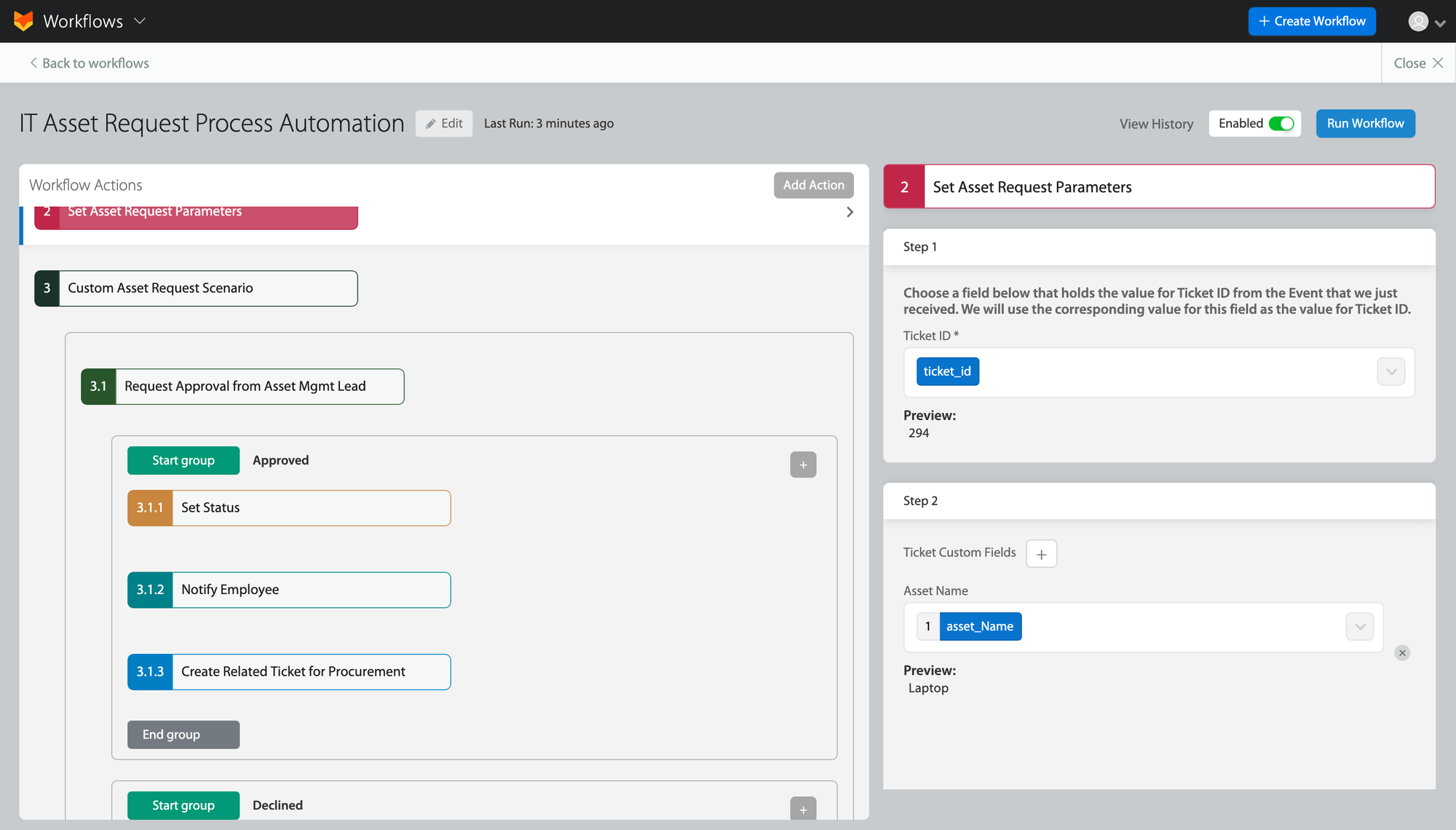This screenshot has width=1456, height=830.
Task: Click the fox logo icon
Action: coord(23,21)
